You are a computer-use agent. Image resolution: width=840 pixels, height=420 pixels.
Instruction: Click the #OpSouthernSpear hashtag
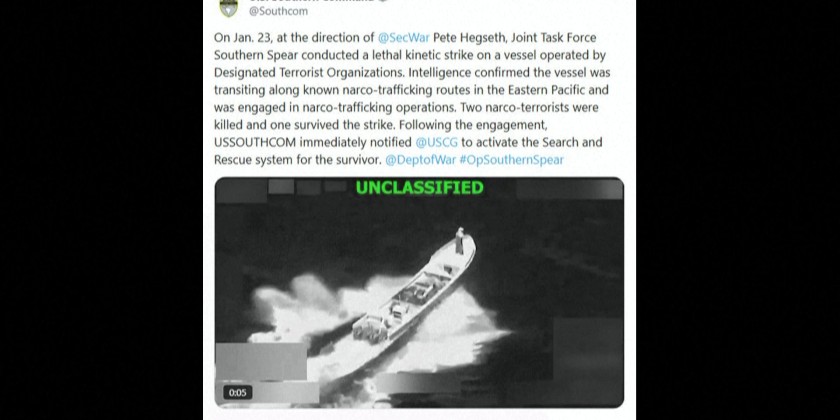click(512, 160)
